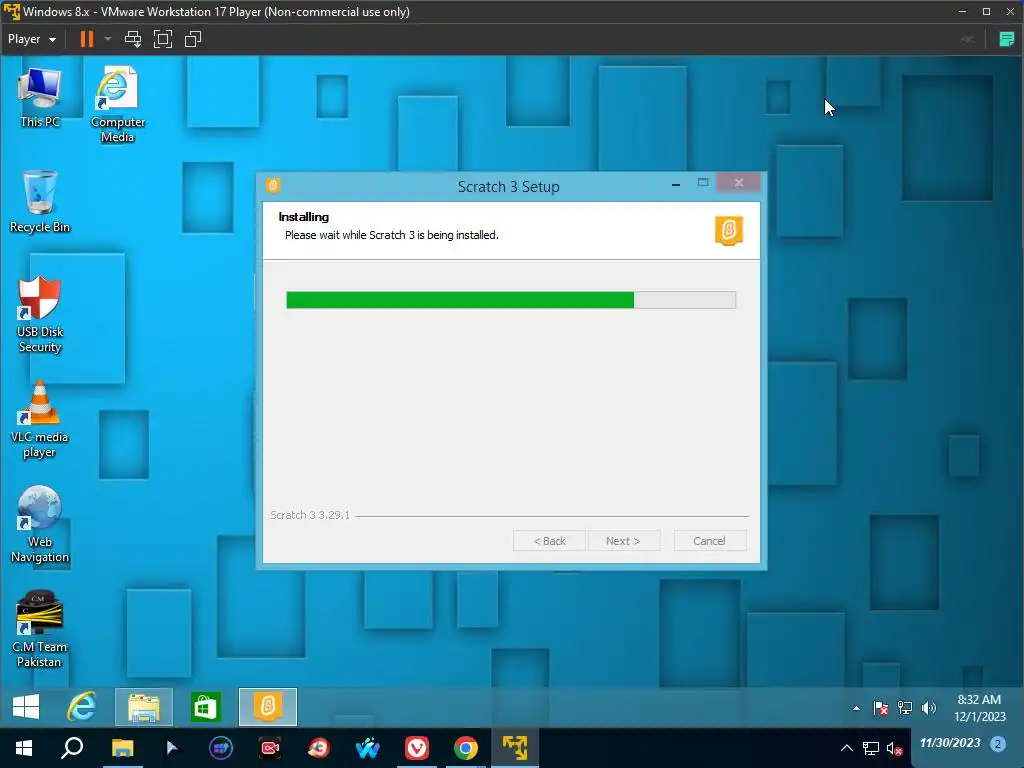Viewport: 1024px width, 768px height.
Task: Open host File Explorer from taskbar
Action: click(122, 748)
